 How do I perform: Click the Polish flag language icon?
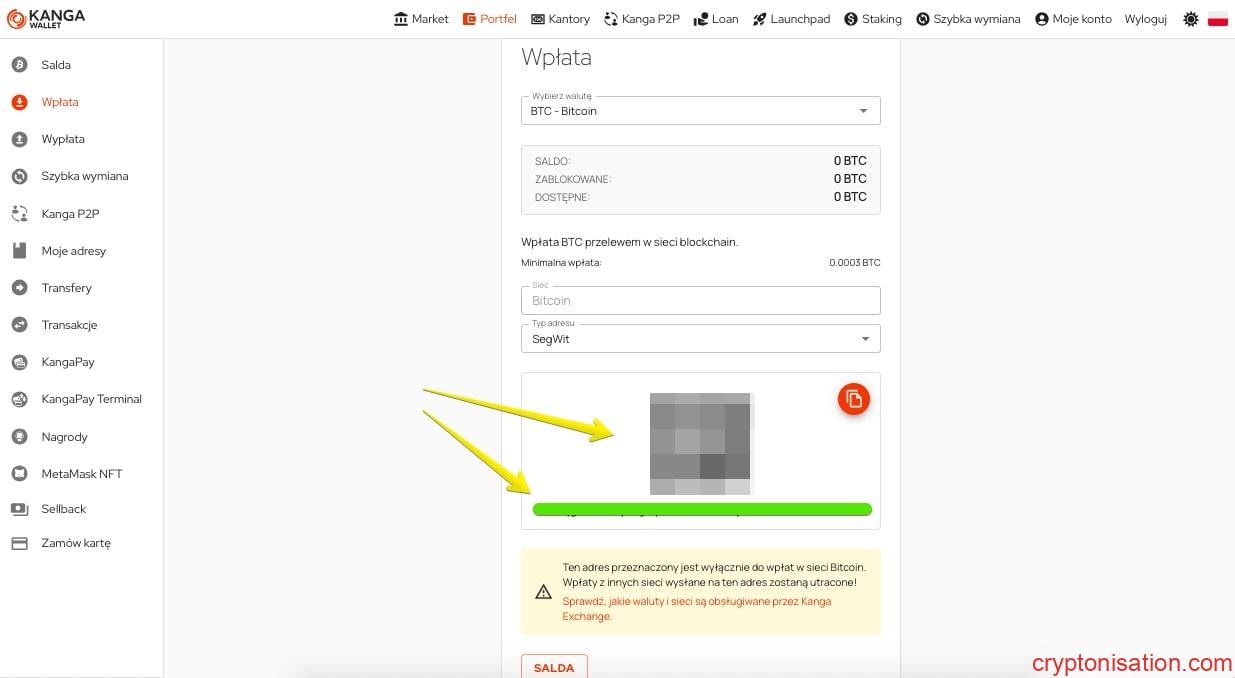(x=1217, y=19)
